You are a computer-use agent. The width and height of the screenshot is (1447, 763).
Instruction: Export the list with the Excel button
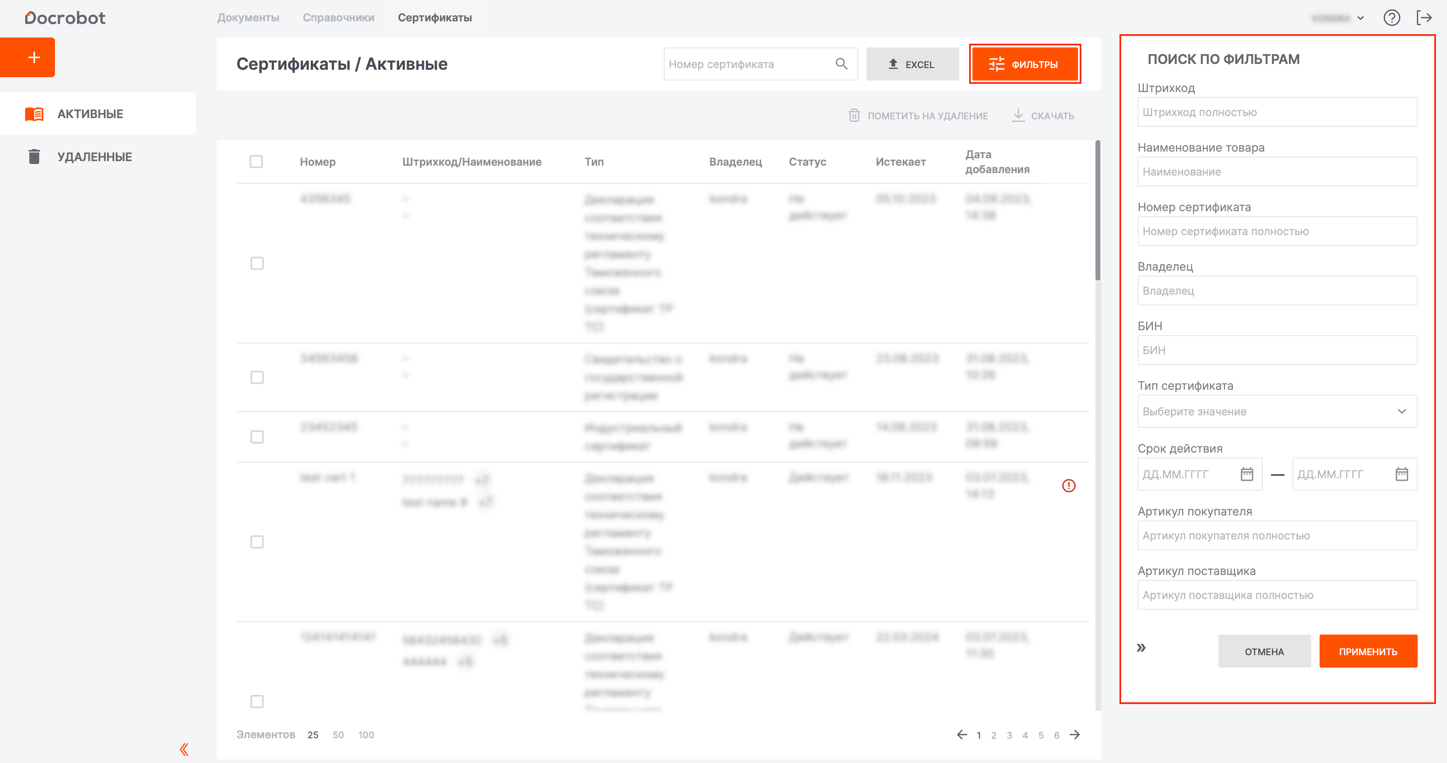coord(912,64)
